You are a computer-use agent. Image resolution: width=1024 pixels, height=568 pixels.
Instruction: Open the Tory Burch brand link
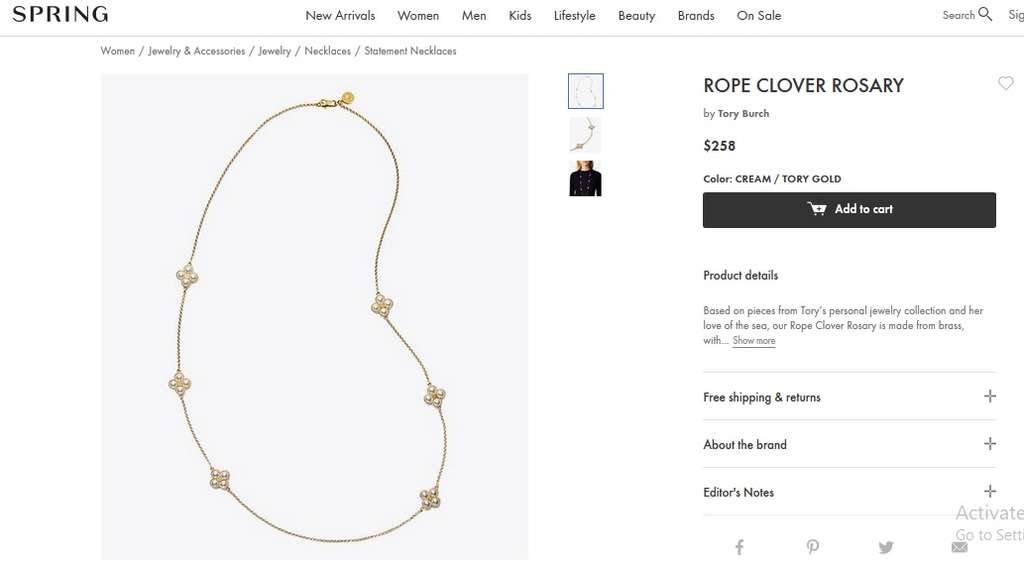[743, 114]
